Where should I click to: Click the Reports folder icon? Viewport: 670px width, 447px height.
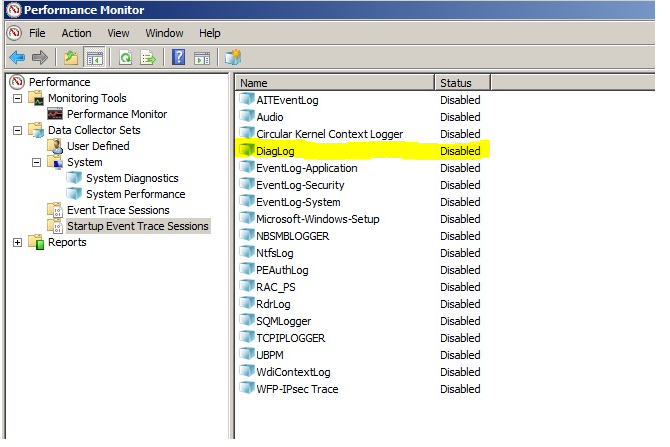tap(36, 242)
